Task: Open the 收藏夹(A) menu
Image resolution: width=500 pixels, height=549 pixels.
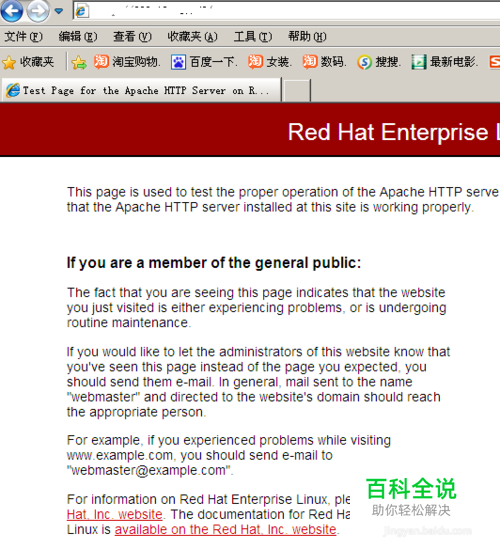Action: 192,36
